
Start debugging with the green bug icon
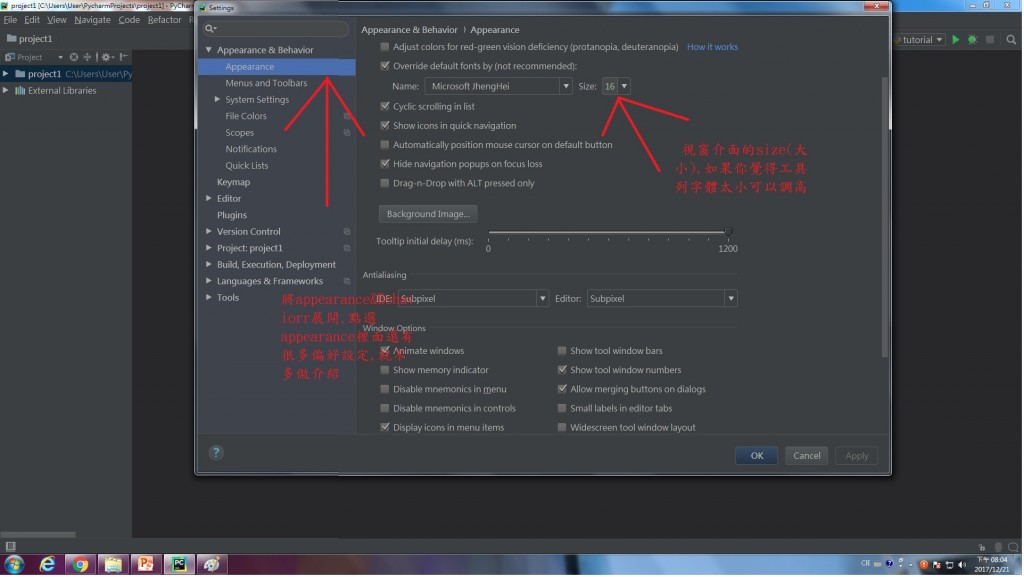[x=973, y=40]
